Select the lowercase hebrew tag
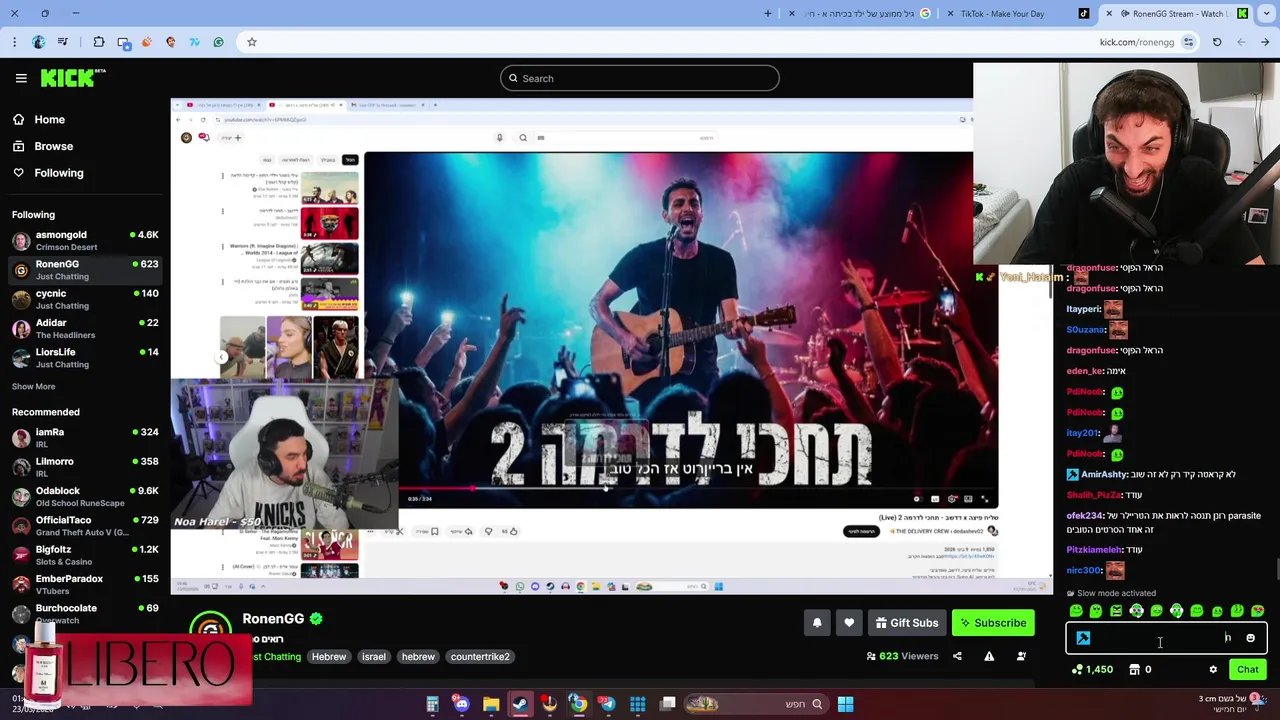Screen dimensions: 1280x720 418,657
